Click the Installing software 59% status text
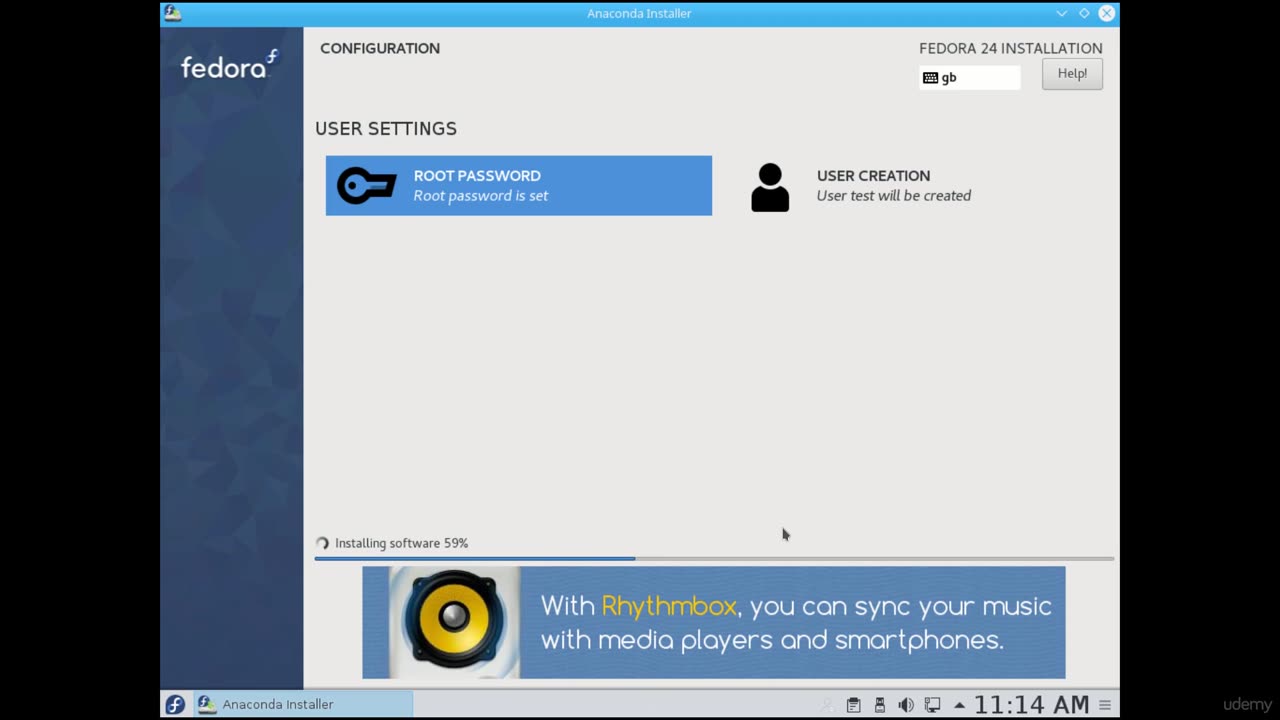The height and width of the screenshot is (720, 1280). pos(401,543)
